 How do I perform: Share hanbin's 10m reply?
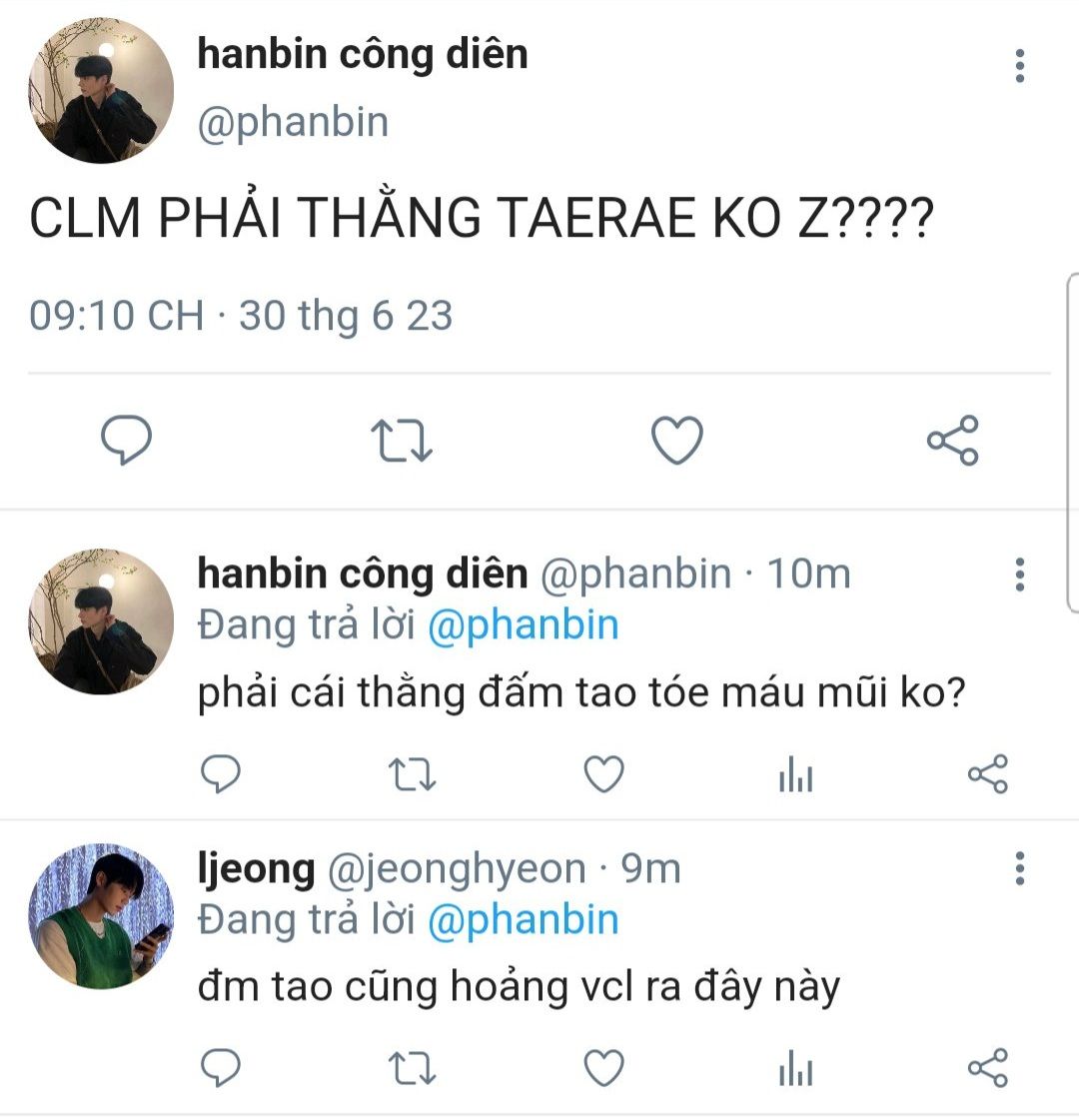coord(988,773)
